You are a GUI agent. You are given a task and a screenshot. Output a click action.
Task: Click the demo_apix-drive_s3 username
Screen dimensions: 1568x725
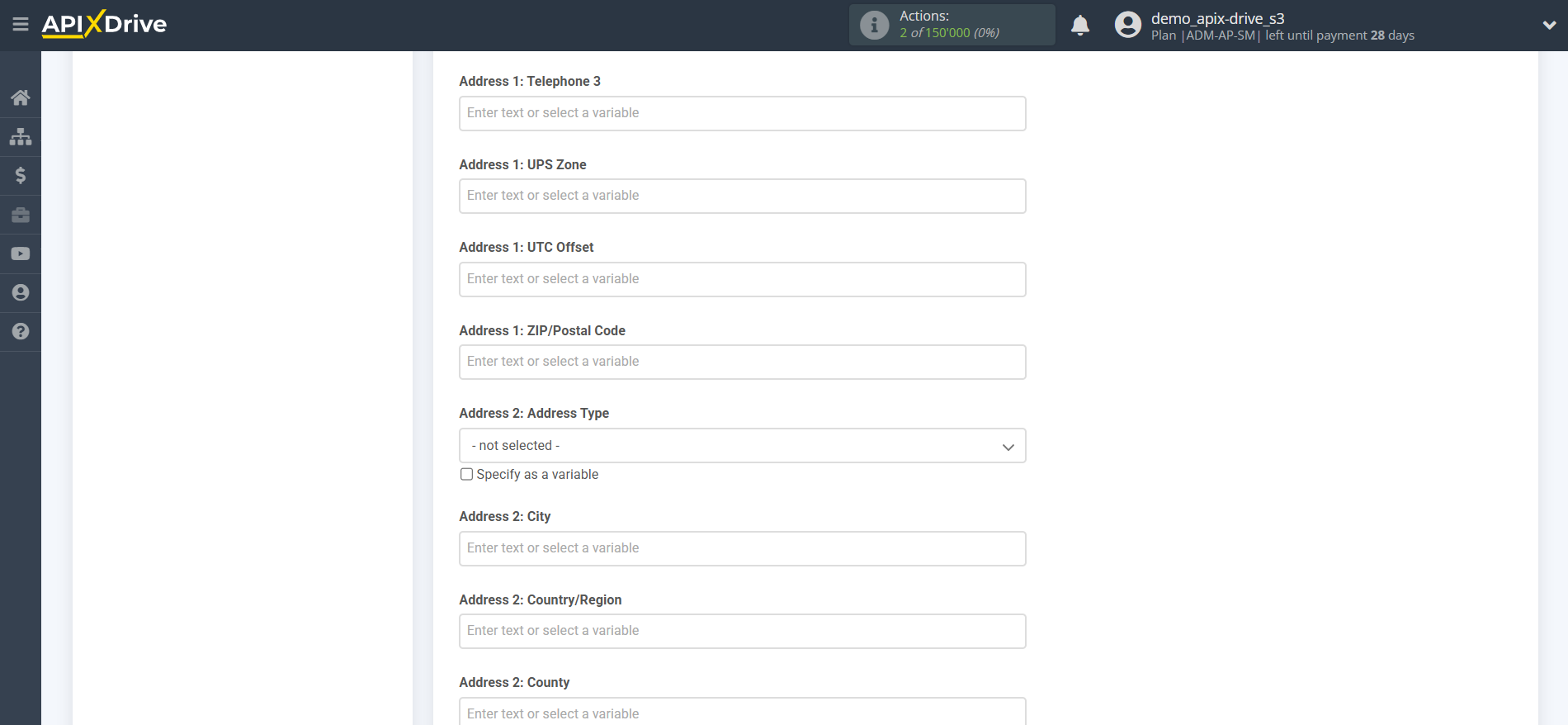1217,18
